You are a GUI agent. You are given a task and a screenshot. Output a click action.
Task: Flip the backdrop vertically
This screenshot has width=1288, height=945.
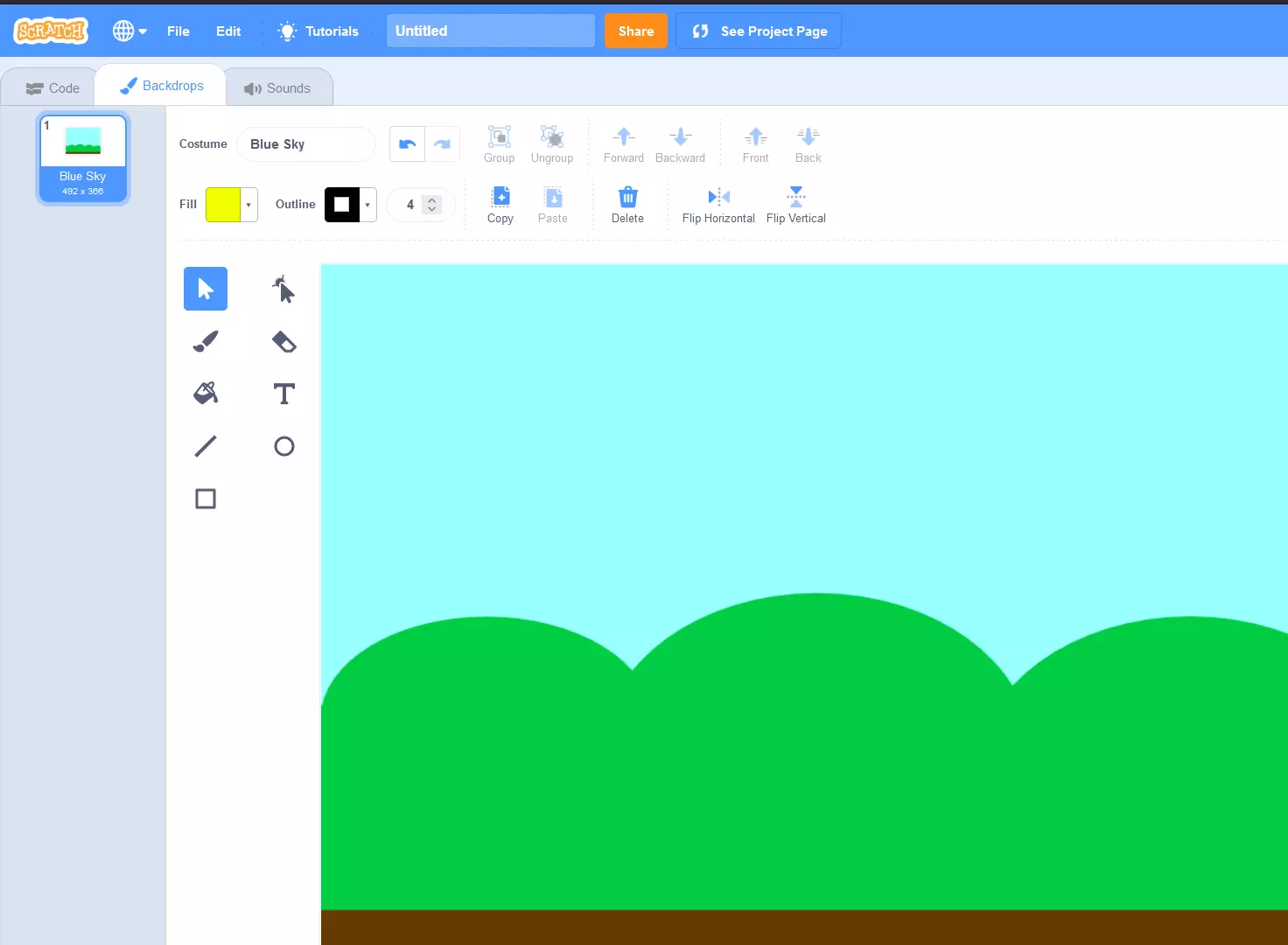coord(795,204)
